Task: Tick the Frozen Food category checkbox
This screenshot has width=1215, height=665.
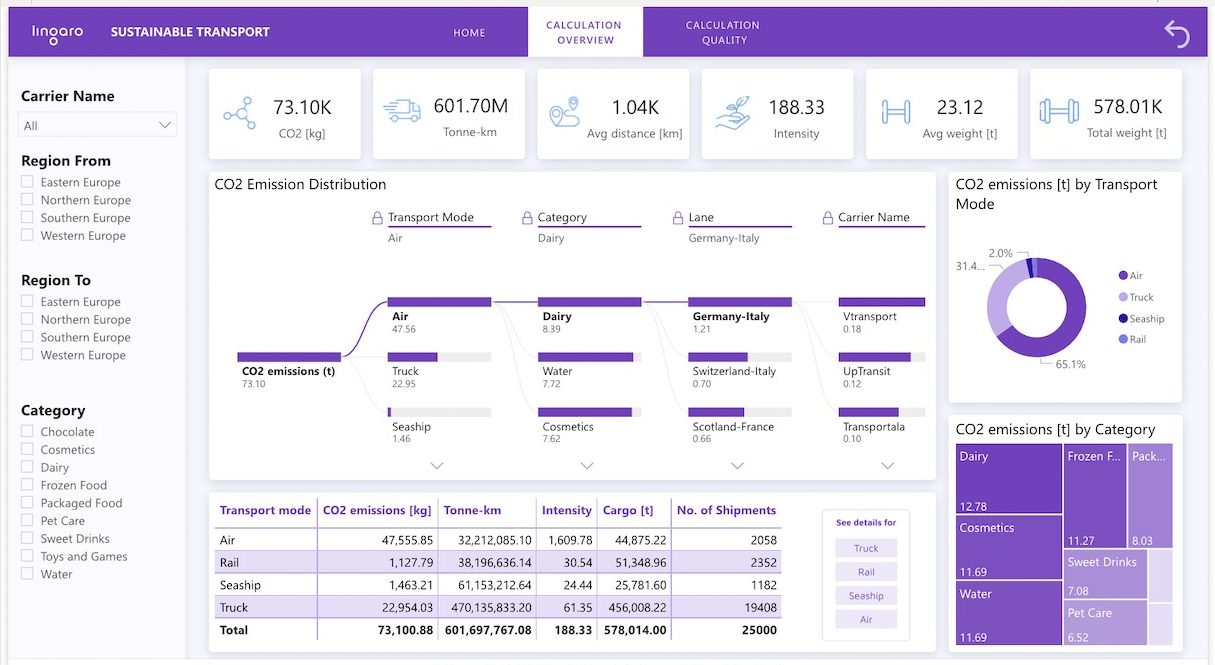Action: [28, 485]
